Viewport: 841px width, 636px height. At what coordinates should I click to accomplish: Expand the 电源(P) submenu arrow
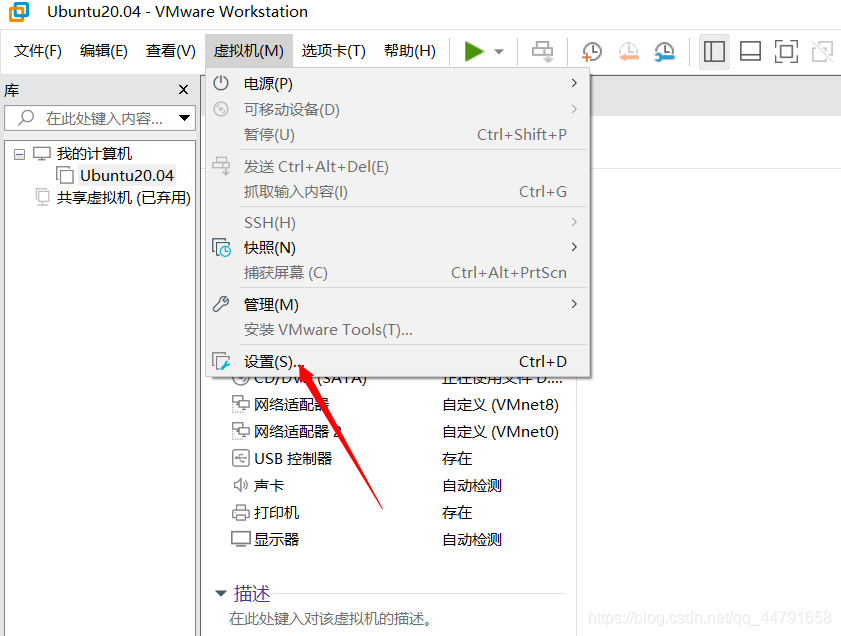[574, 83]
